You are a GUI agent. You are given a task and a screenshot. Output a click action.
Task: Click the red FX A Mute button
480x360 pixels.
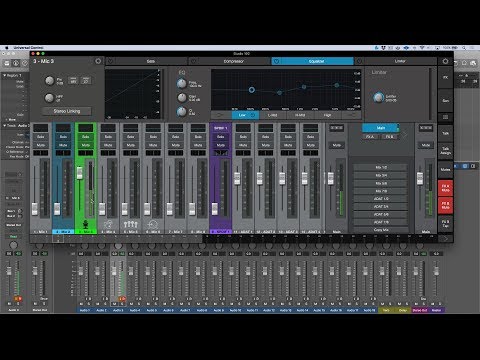click(x=445, y=188)
